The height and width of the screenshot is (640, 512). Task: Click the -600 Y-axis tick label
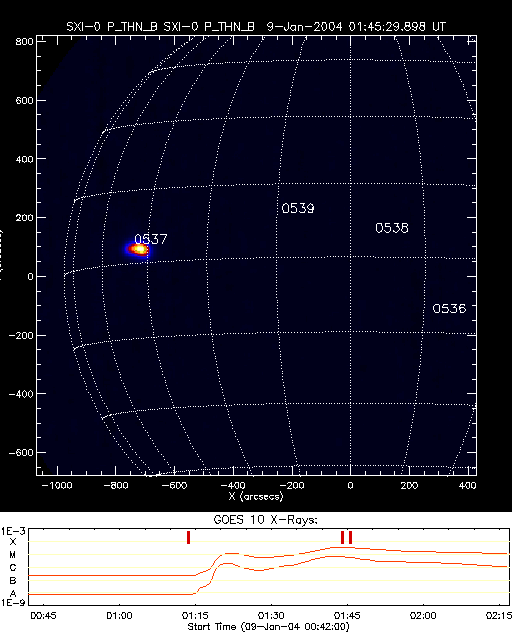coord(21,453)
